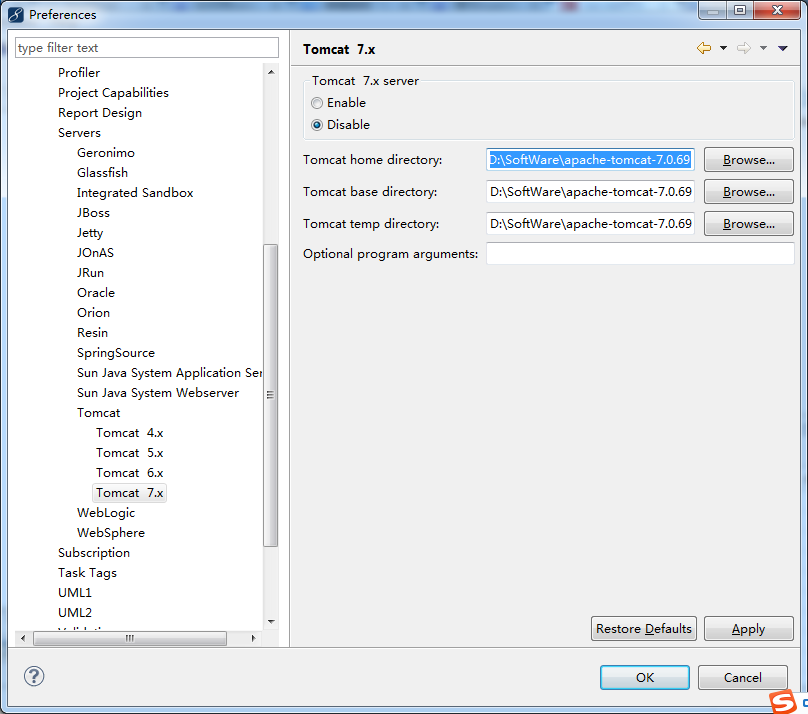Viewport: 808px width, 714px height.
Task: Select Profiler in the tree
Action: 79,73
